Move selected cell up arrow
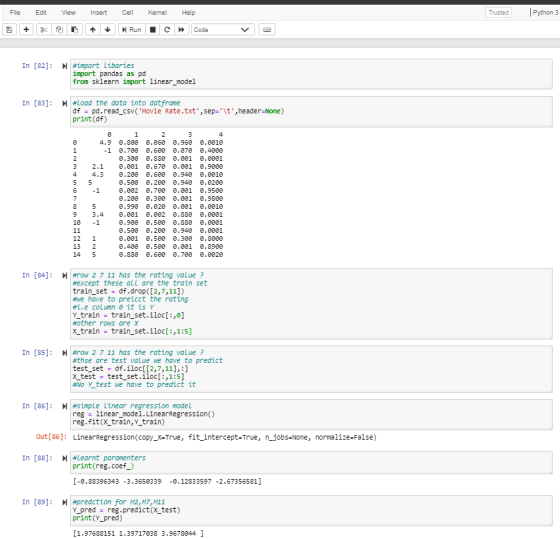The width and height of the screenshot is (560, 539). 92,30
